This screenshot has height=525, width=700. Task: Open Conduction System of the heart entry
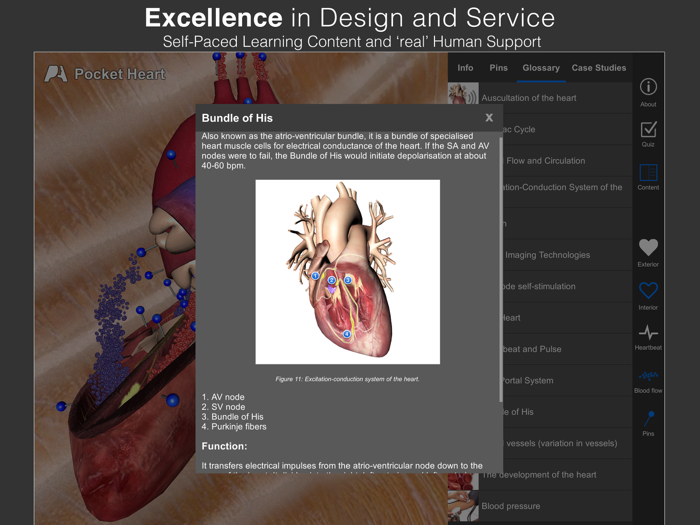[567, 192]
